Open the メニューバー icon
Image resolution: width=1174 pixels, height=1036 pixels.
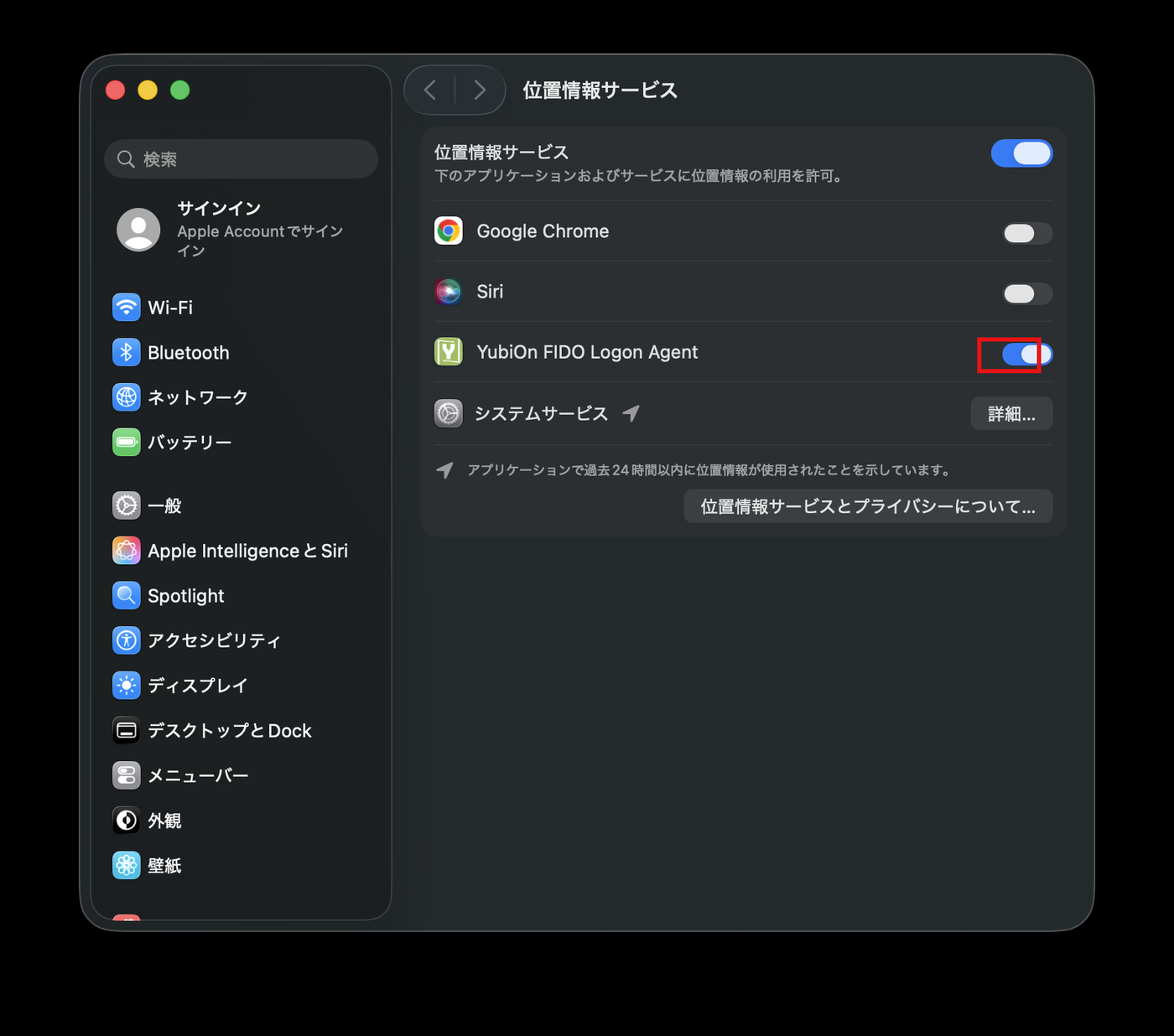click(x=127, y=775)
